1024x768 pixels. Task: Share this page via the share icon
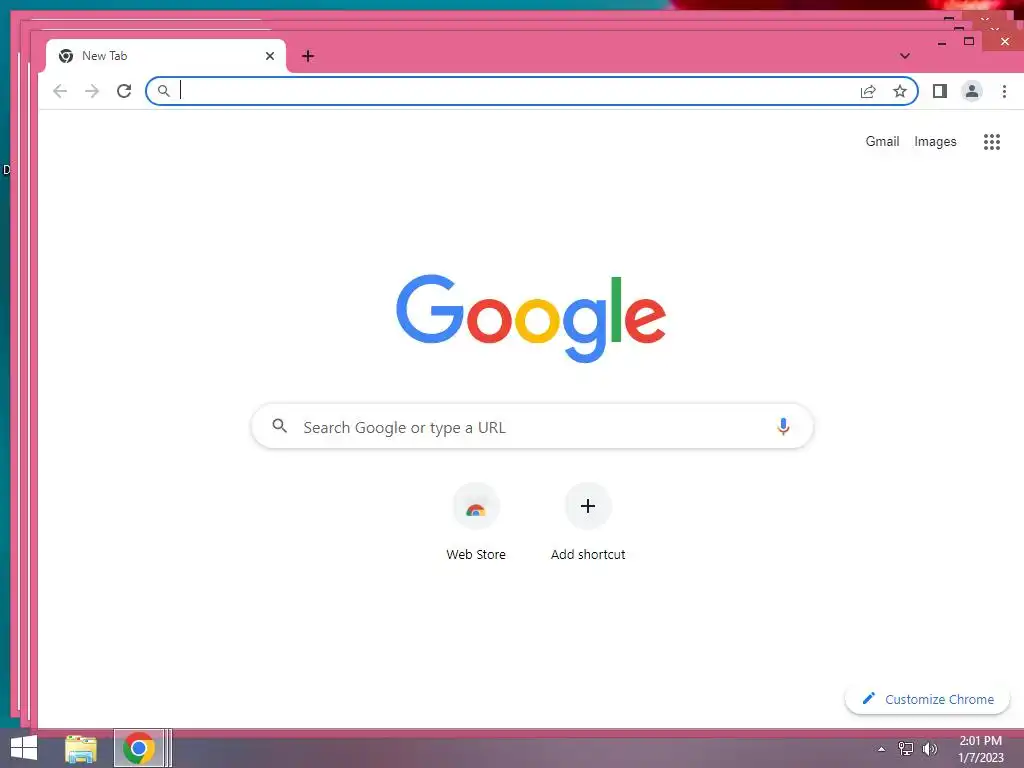point(868,91)
